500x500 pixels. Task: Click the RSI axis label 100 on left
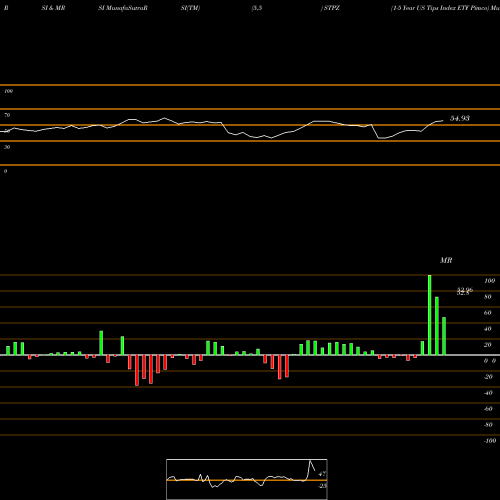click(8, 91)
